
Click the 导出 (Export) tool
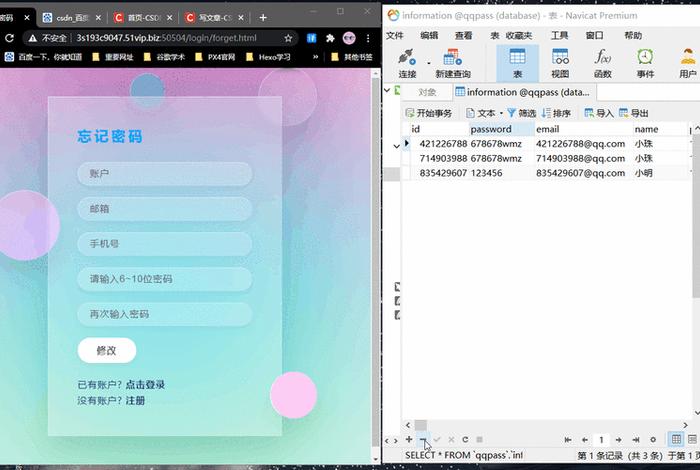pos(633,113)
